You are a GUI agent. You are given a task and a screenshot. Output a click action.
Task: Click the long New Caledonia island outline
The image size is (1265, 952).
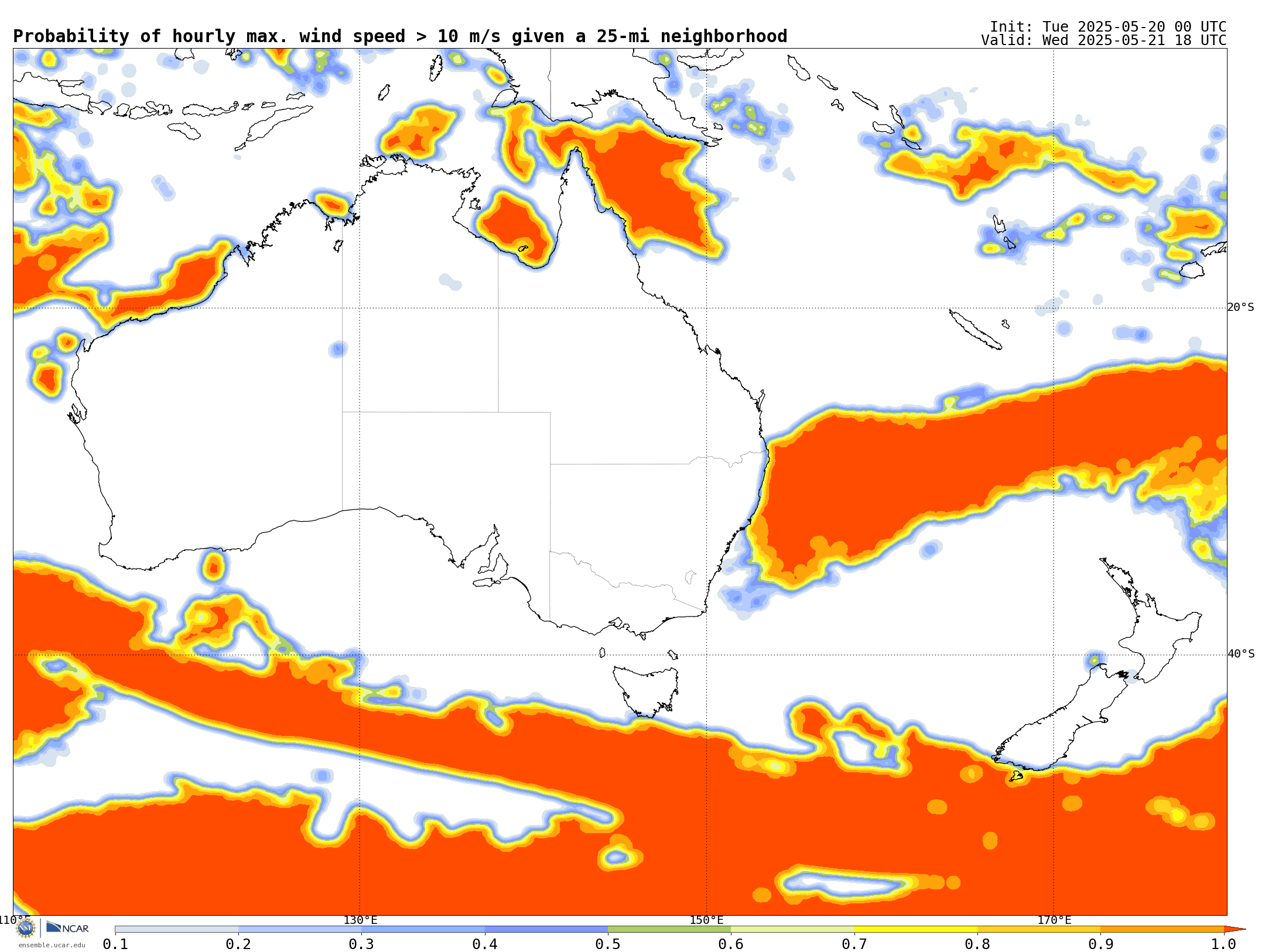tap(975, 330)
